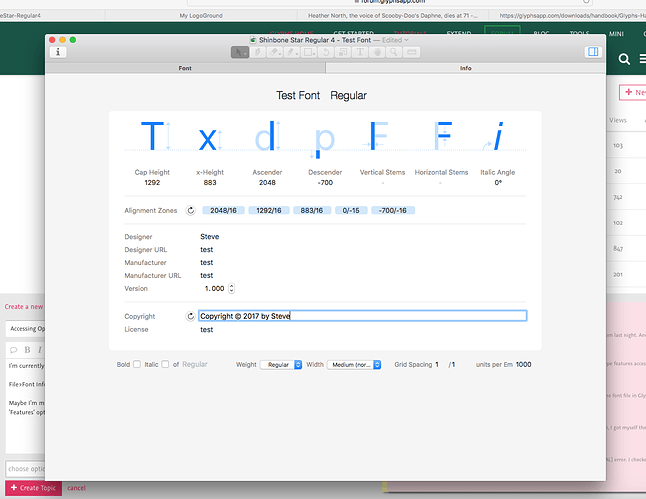This screenshot has height=499, width=646.
Task: Open the Width dropdown
Action: pos(354,365)
